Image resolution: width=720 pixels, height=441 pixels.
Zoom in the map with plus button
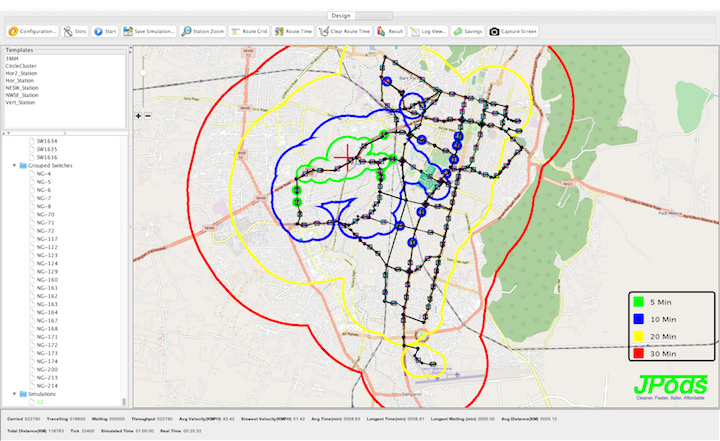click(x=139, y=116)
